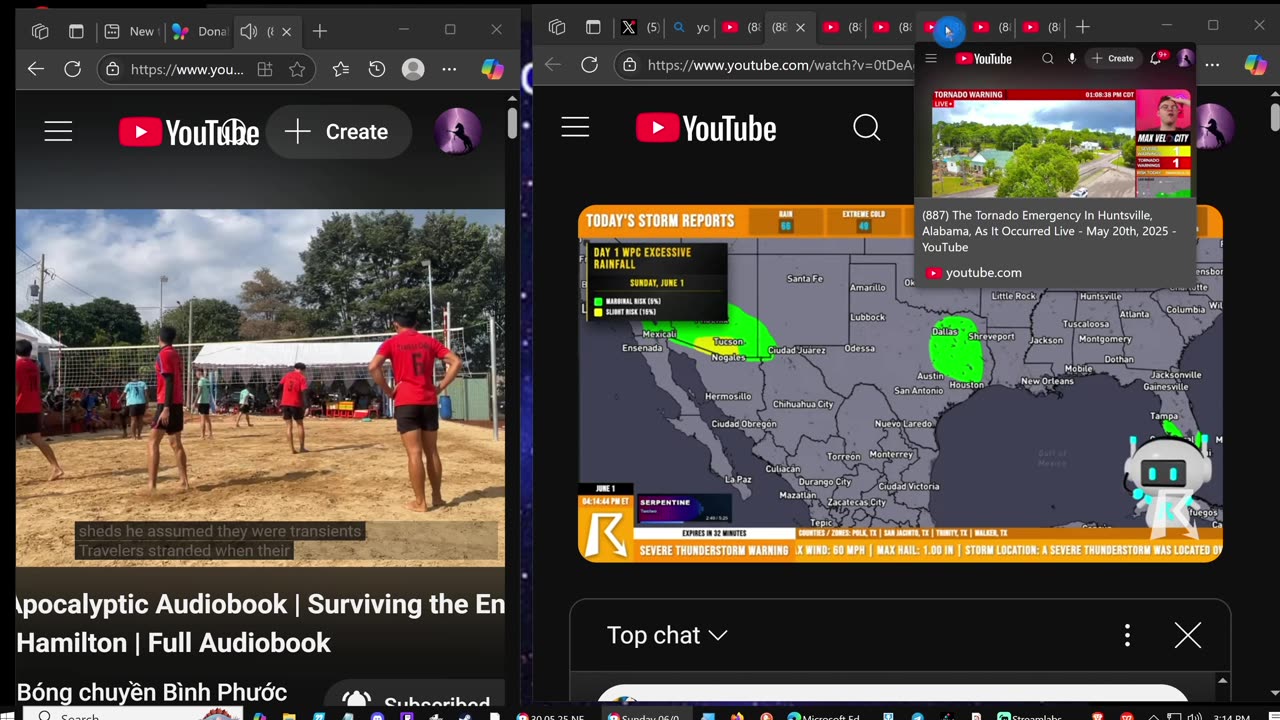Open history in left browser window
1280x720 pixels.
point(377,69)
